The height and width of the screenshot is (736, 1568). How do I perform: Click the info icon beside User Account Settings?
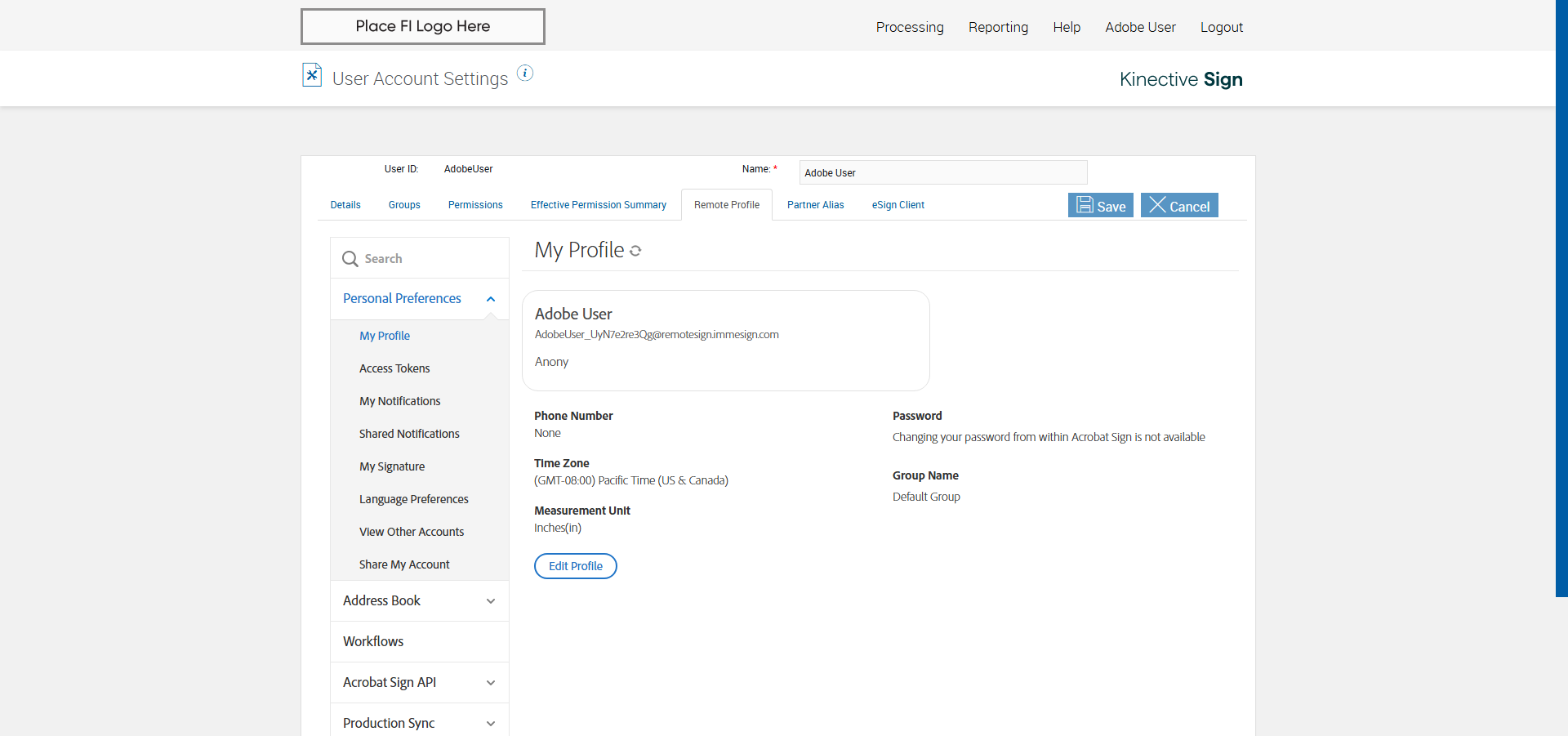525,74
